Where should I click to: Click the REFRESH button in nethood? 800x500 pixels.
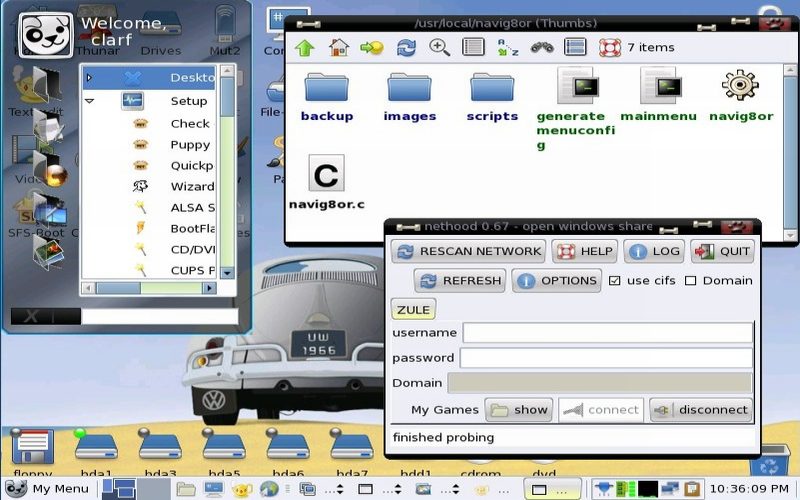[x=460, y=281]
